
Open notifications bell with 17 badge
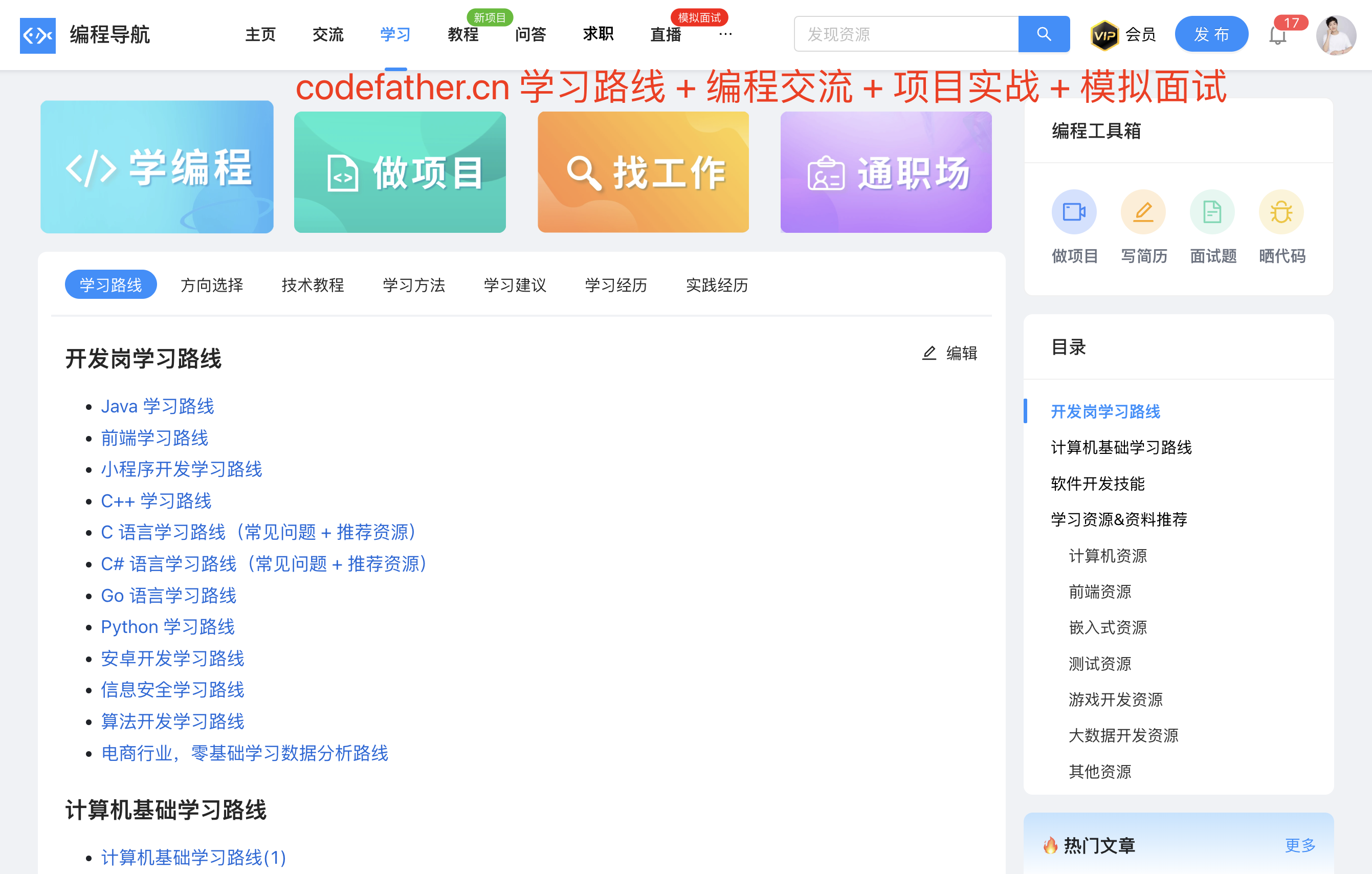[1277, 35]
